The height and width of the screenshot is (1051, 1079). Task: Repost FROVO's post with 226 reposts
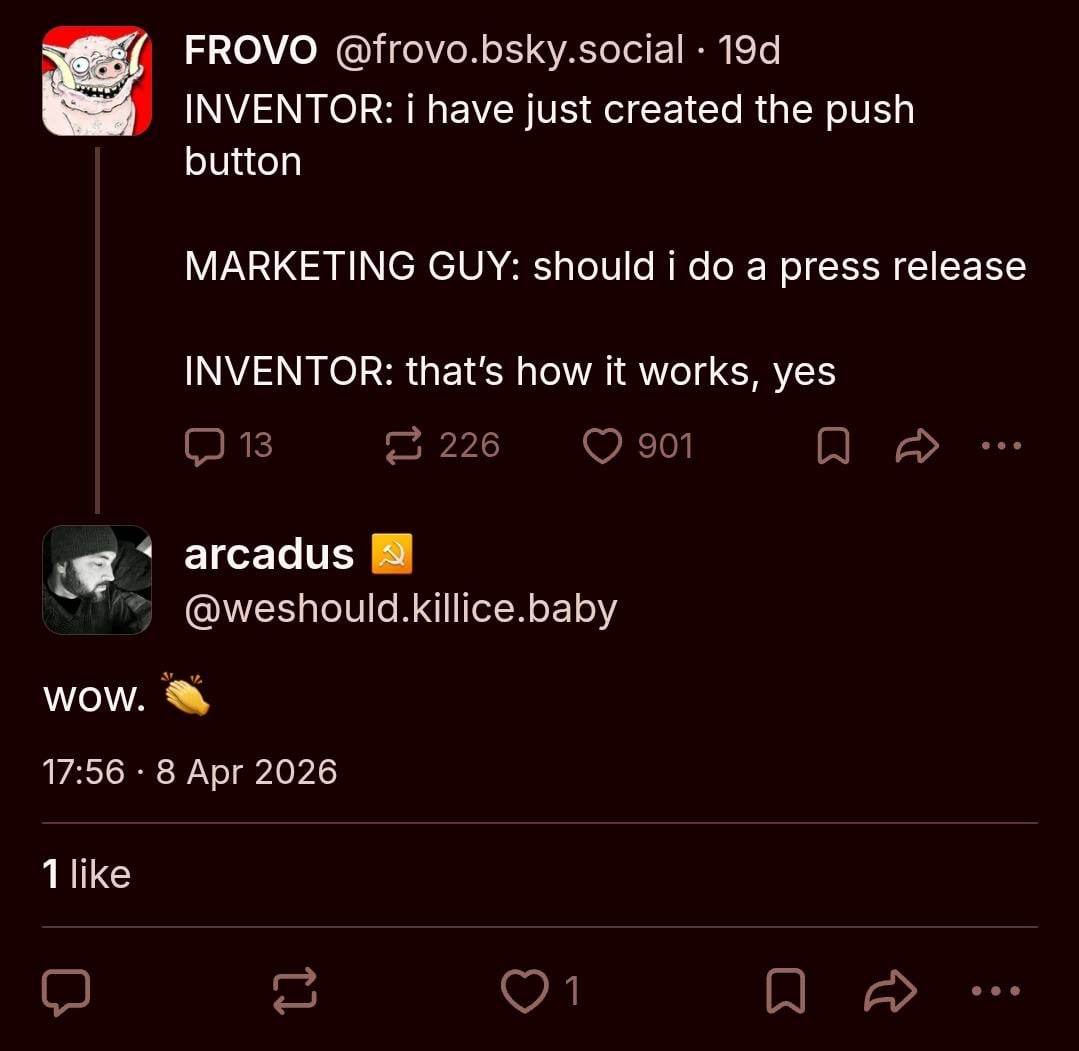coord(404,446)
